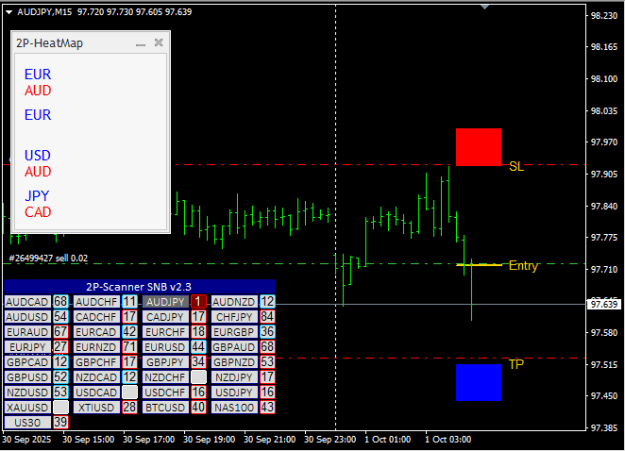This screenshot has width=625, height=451.
Task: Open NZDCAD from scanner panel
Action: [96, 377]
